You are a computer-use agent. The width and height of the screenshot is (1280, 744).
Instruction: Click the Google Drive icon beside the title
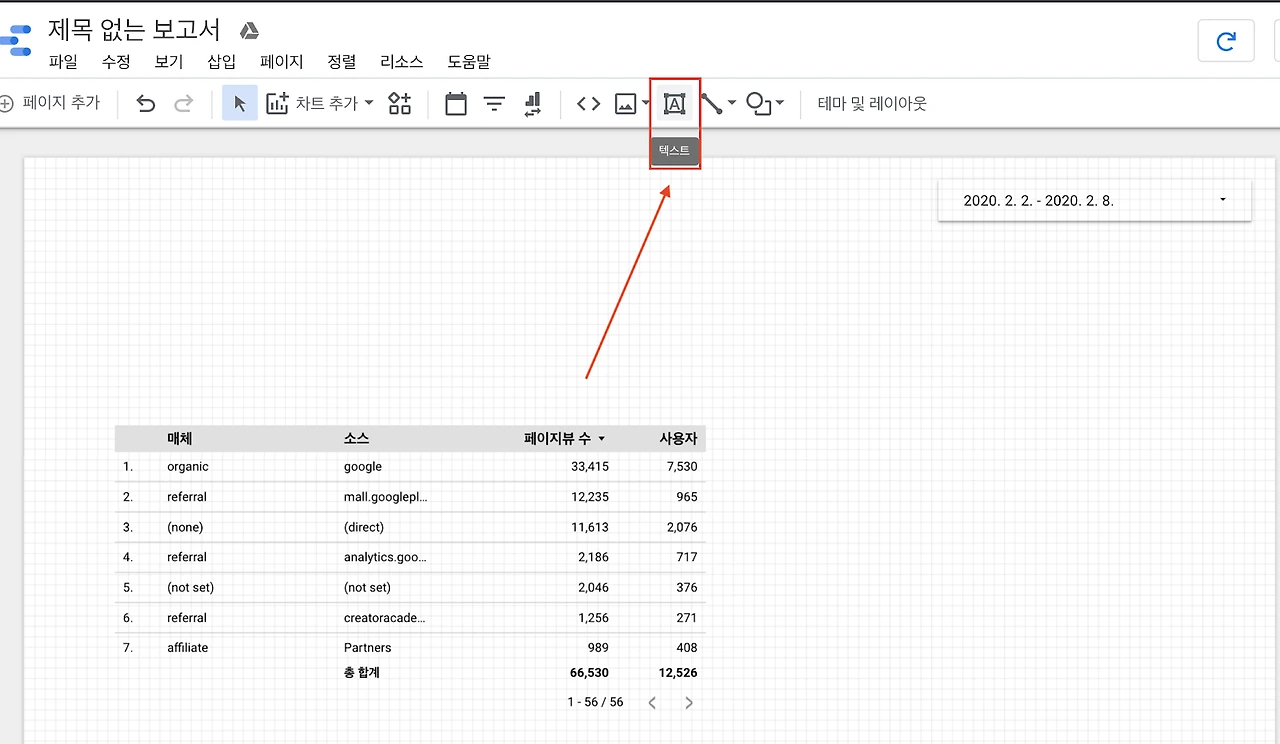pos(250,30)
